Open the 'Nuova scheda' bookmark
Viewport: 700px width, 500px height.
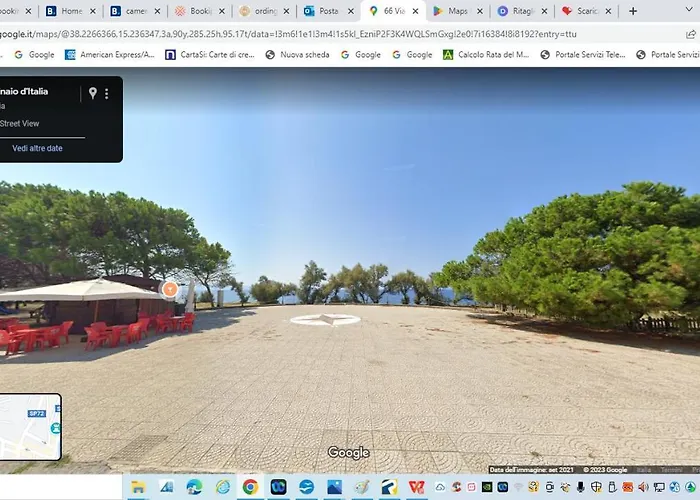pyautogui.click(x=297, y=54)
